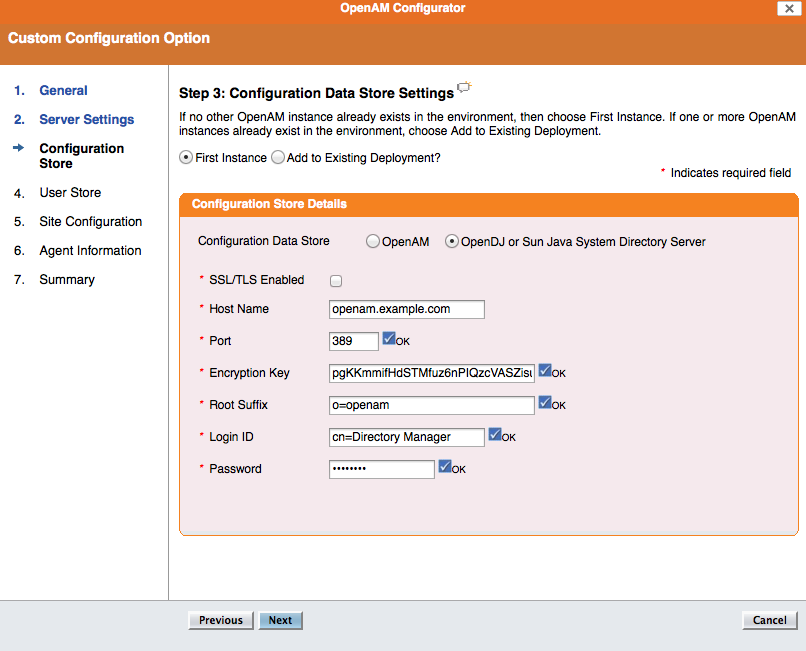Click the Step 3 Configuration Data Store Settings heading
The image size is (806, 651).
(x=316, y=93)
